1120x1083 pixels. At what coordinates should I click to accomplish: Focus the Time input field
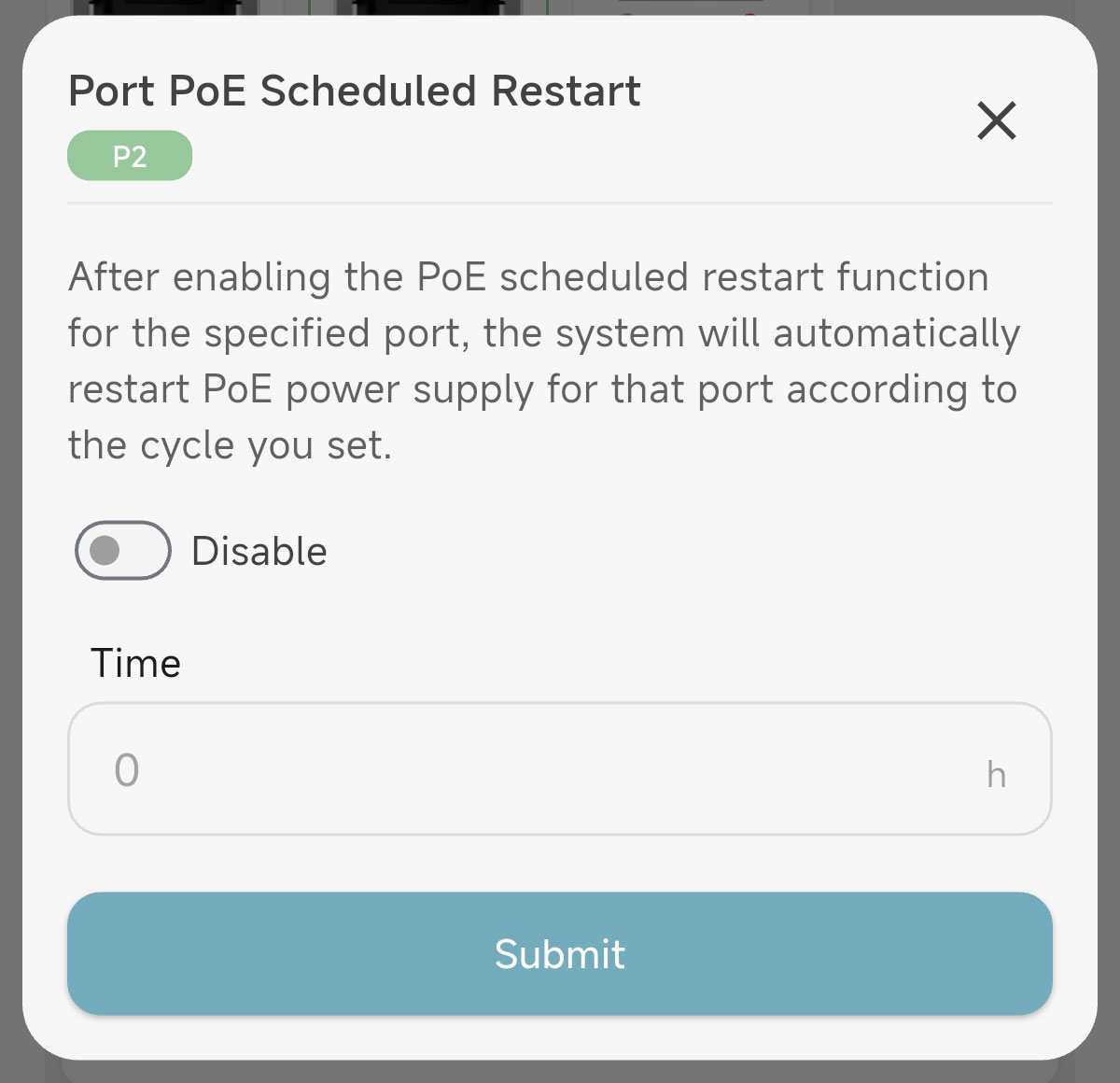[x=560, y=768]
